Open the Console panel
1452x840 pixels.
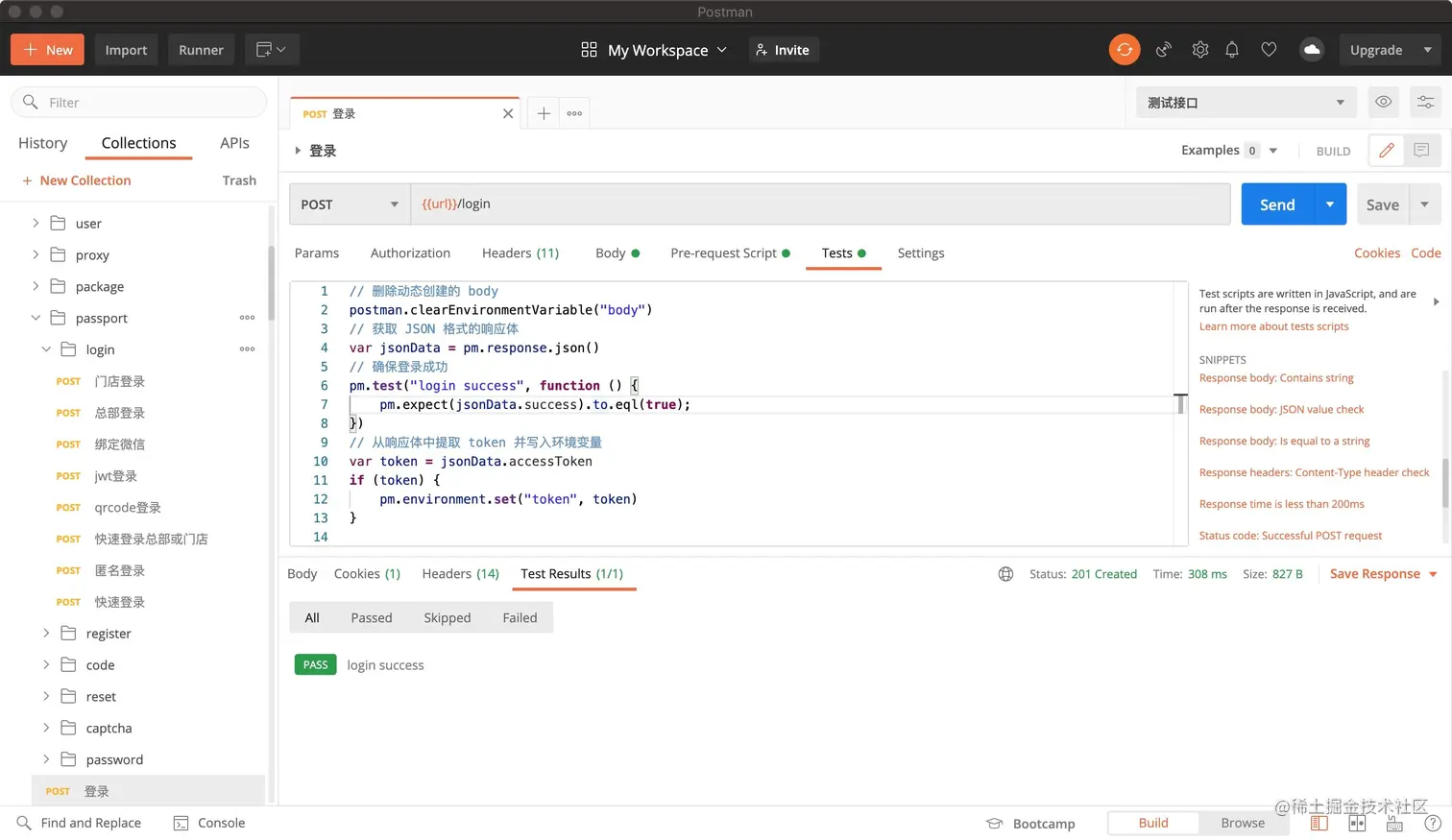click(209, 823)
